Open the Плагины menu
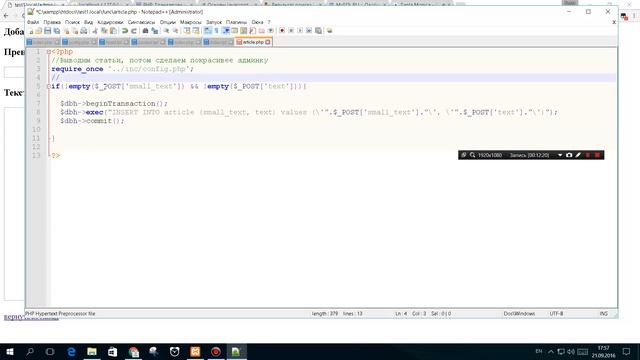This screenshot has height=360, width=640. 236,22
